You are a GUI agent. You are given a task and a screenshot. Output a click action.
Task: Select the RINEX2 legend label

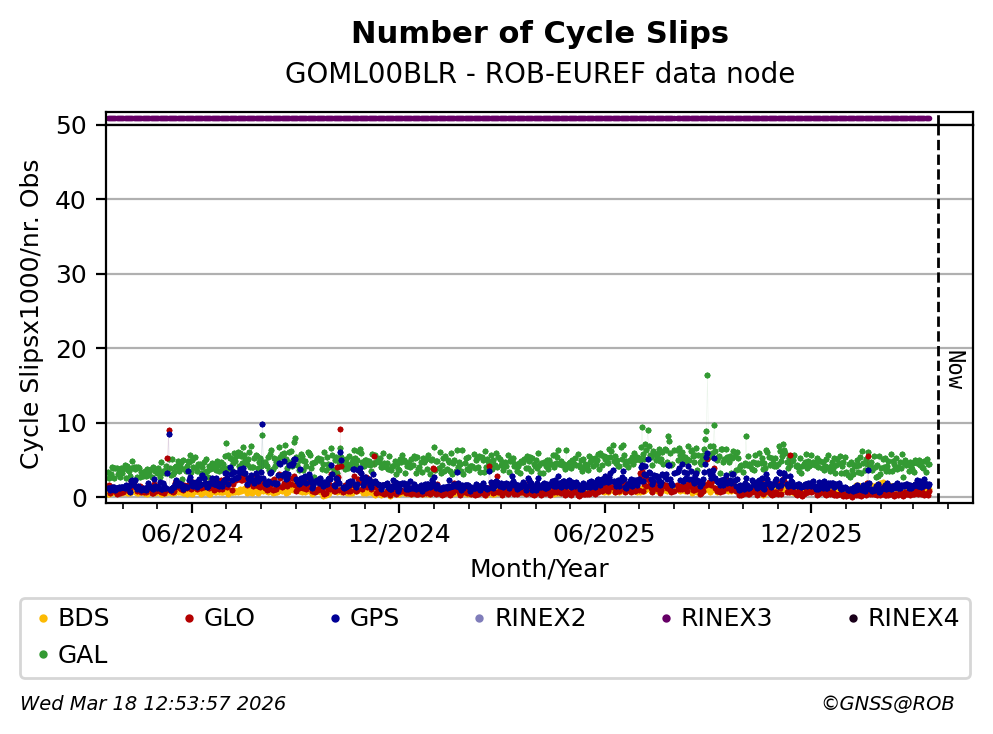click(540, 618)
